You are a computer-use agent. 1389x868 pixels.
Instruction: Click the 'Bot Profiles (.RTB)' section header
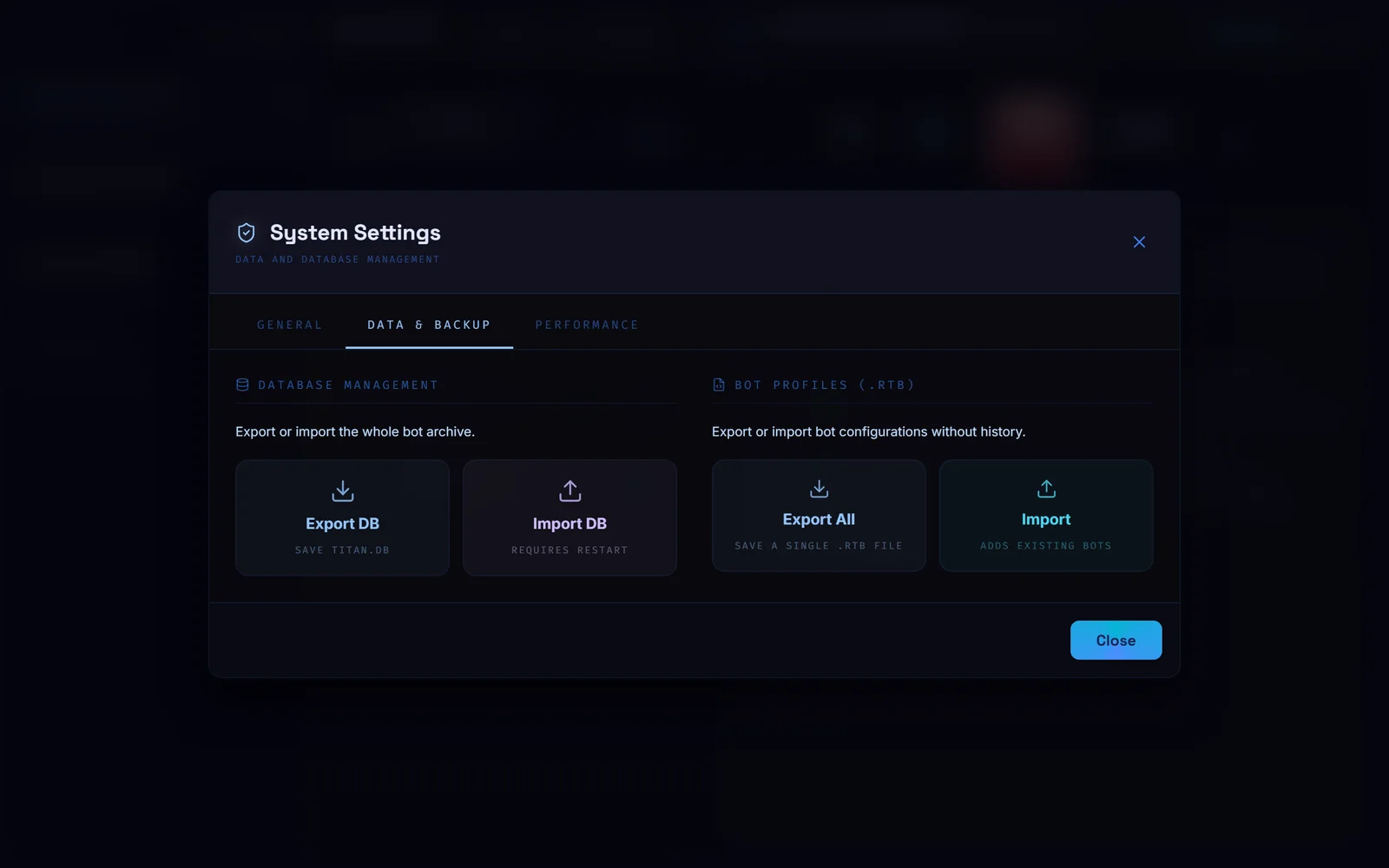(x=825, y=385)
